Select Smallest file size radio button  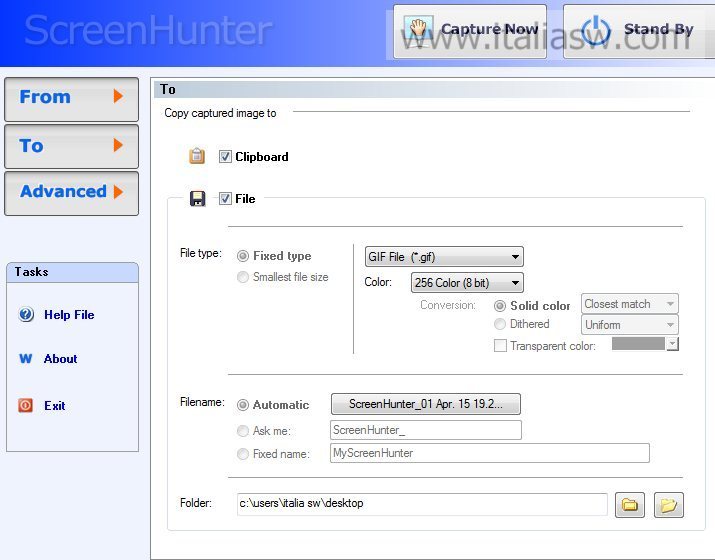[243, 277]
